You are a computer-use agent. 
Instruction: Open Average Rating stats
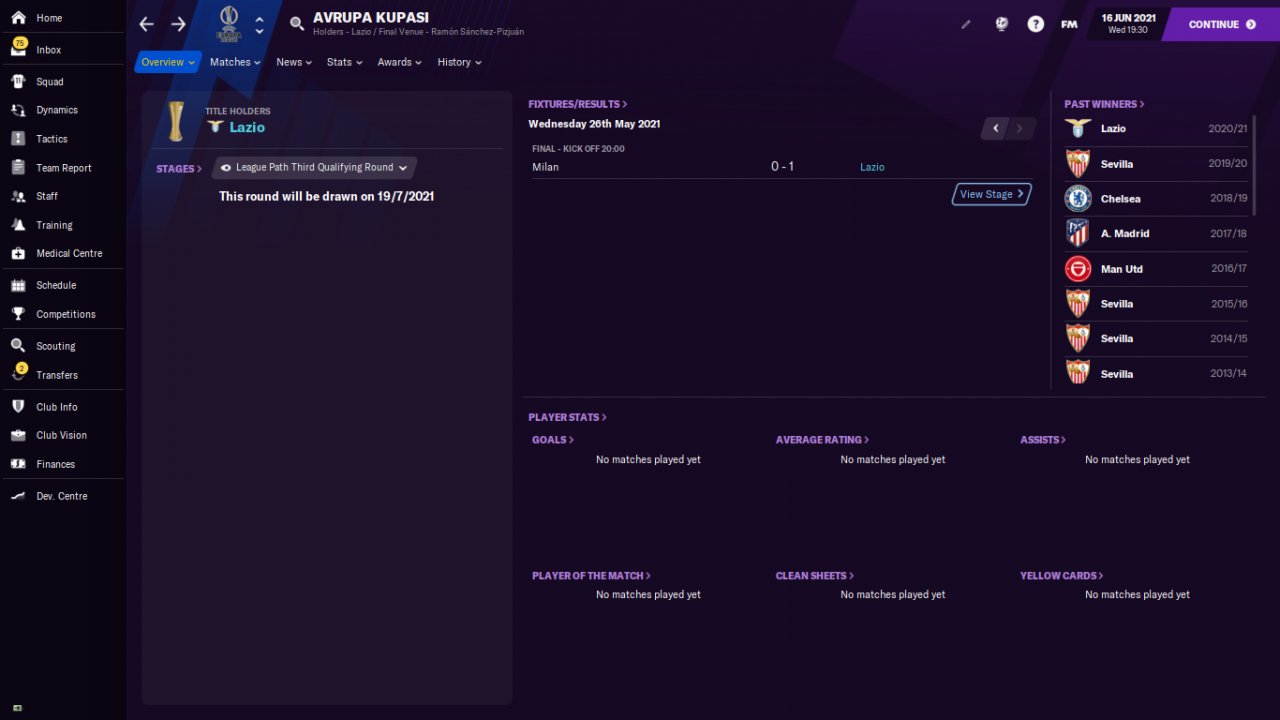[822, 440]
